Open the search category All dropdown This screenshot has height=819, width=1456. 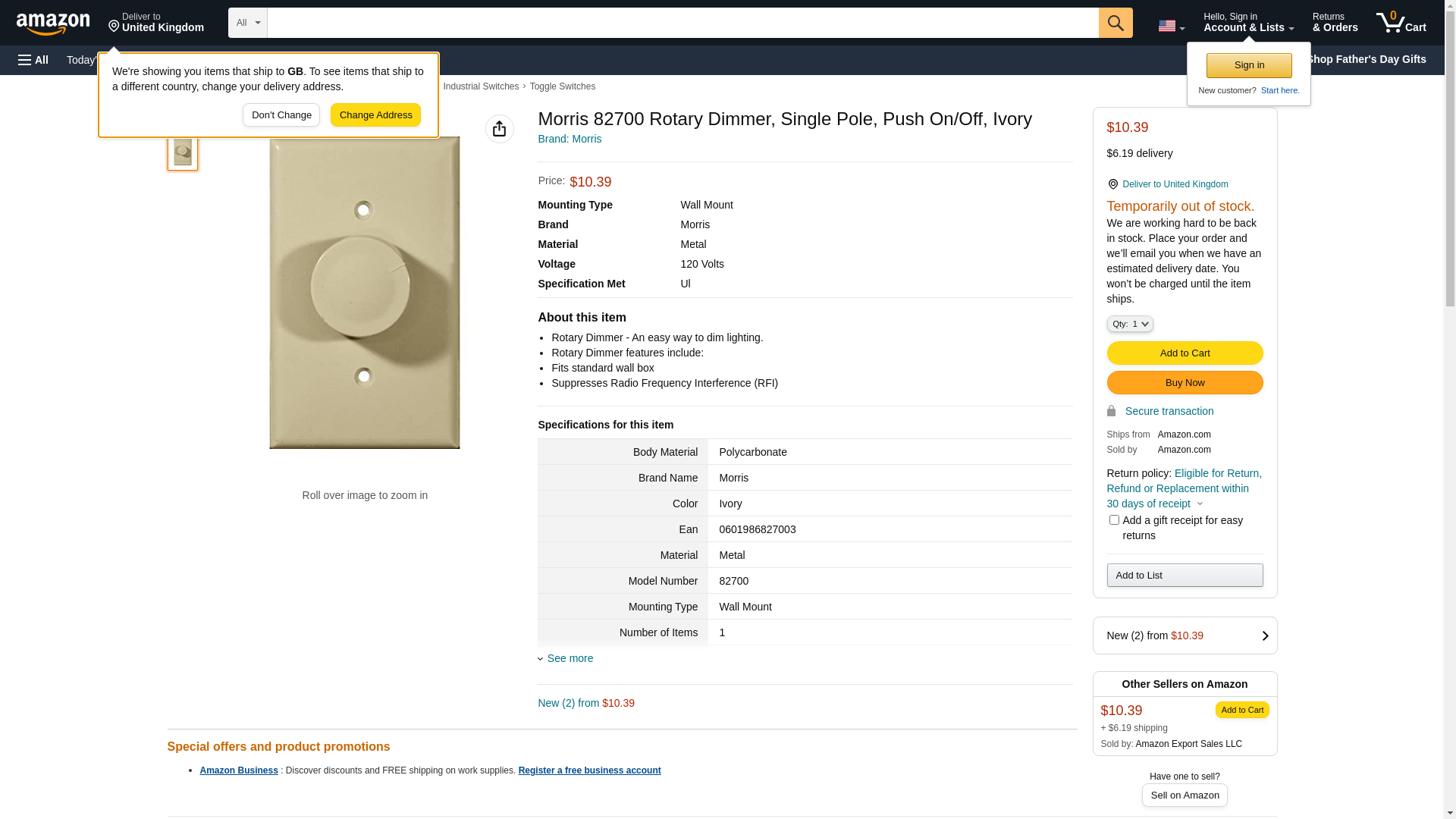click(x=248, y=23)
